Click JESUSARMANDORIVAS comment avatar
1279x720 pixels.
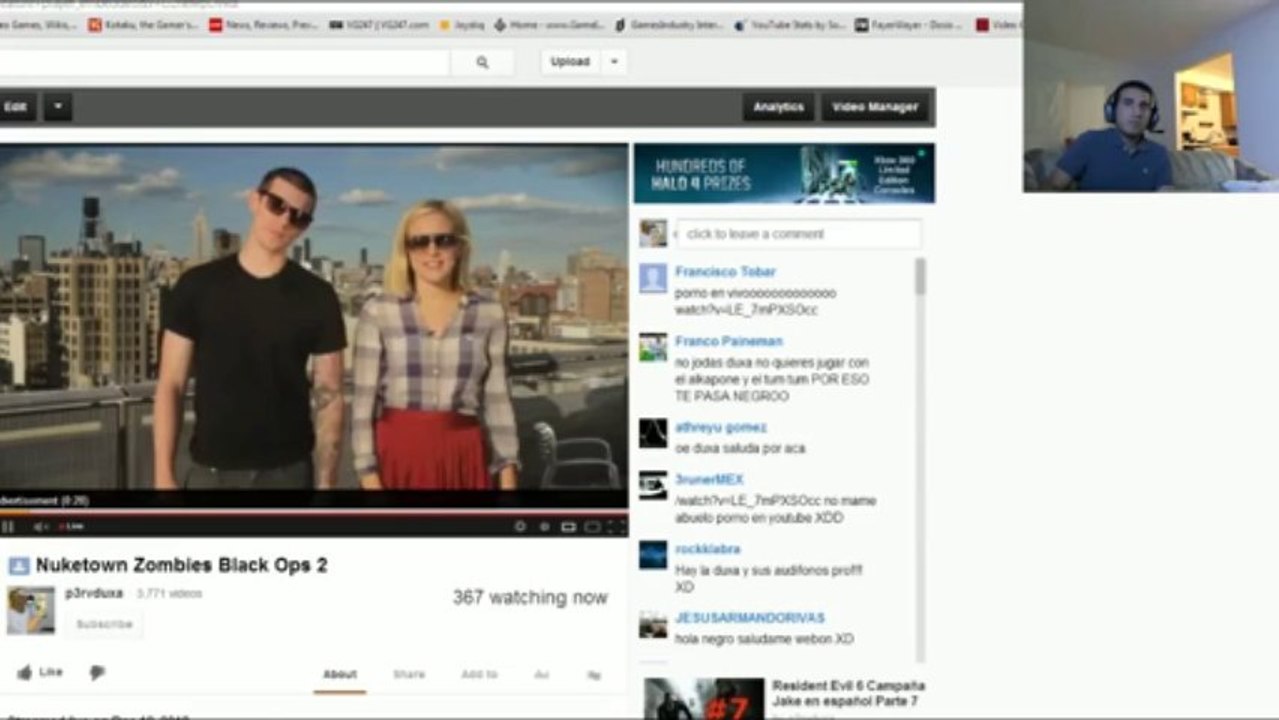click(653, 624)
